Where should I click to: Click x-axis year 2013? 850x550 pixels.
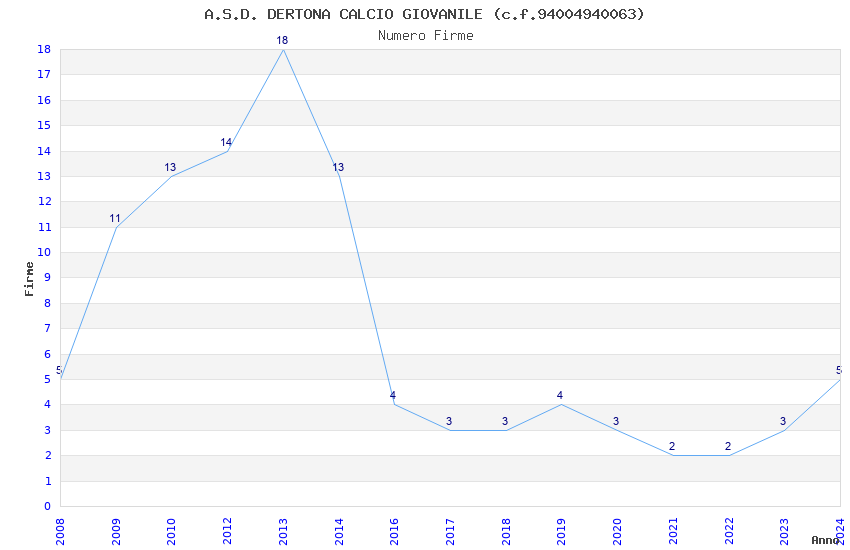(x=283, y=531)
